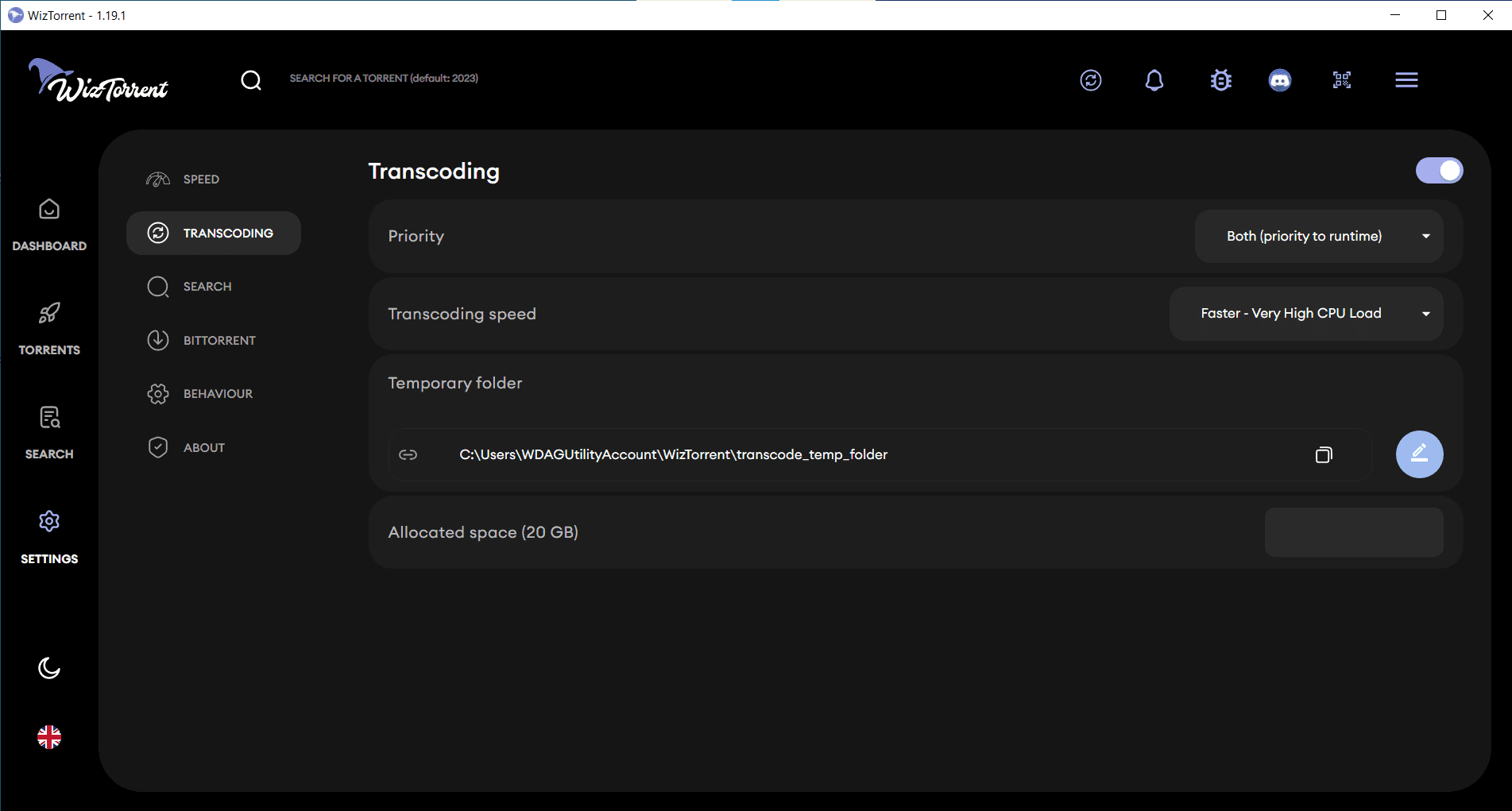This screenshot has height=811, width=1512.
Task: Copy the temporary folder path
Action: 1323,455
